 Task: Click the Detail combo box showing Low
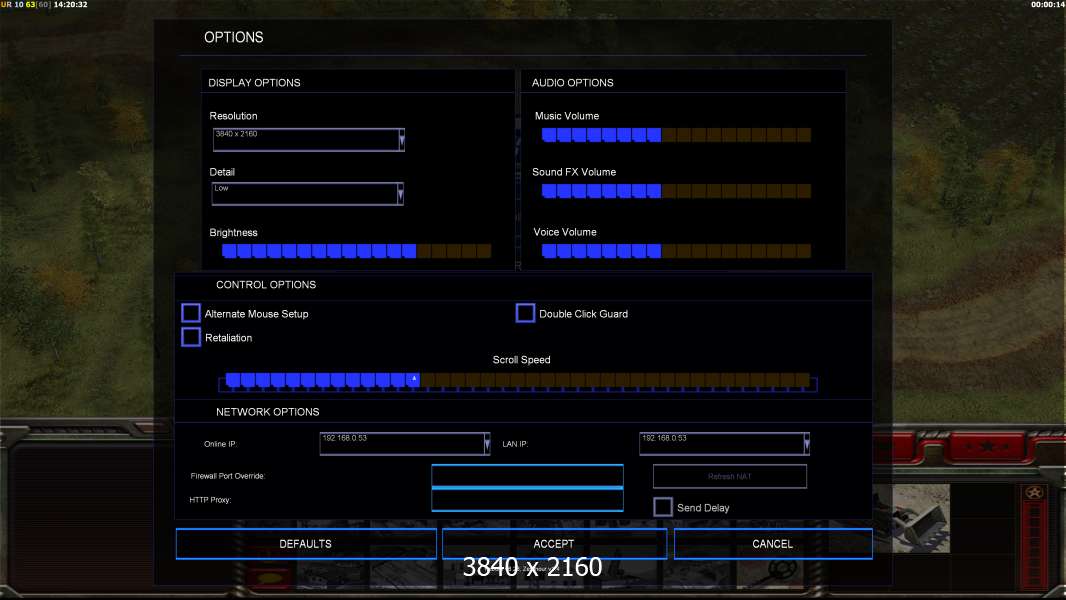click(307, 194)
